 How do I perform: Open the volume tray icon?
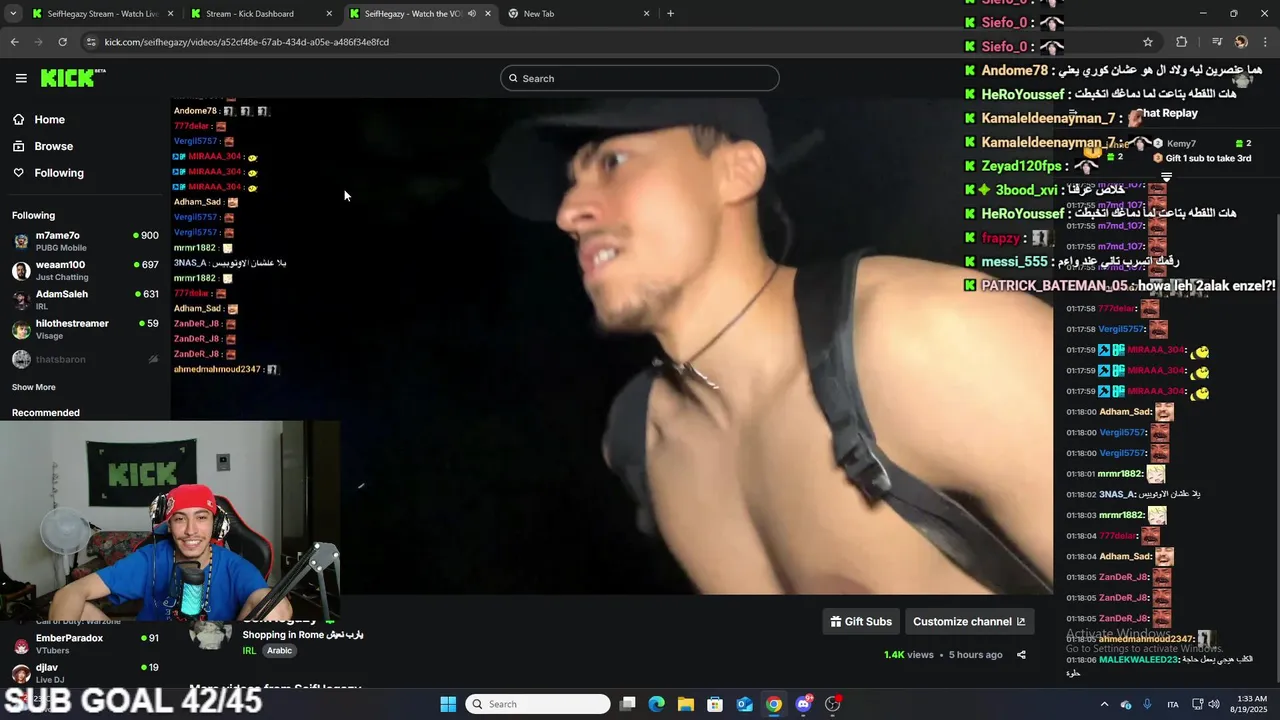[x=1214, y=704]
